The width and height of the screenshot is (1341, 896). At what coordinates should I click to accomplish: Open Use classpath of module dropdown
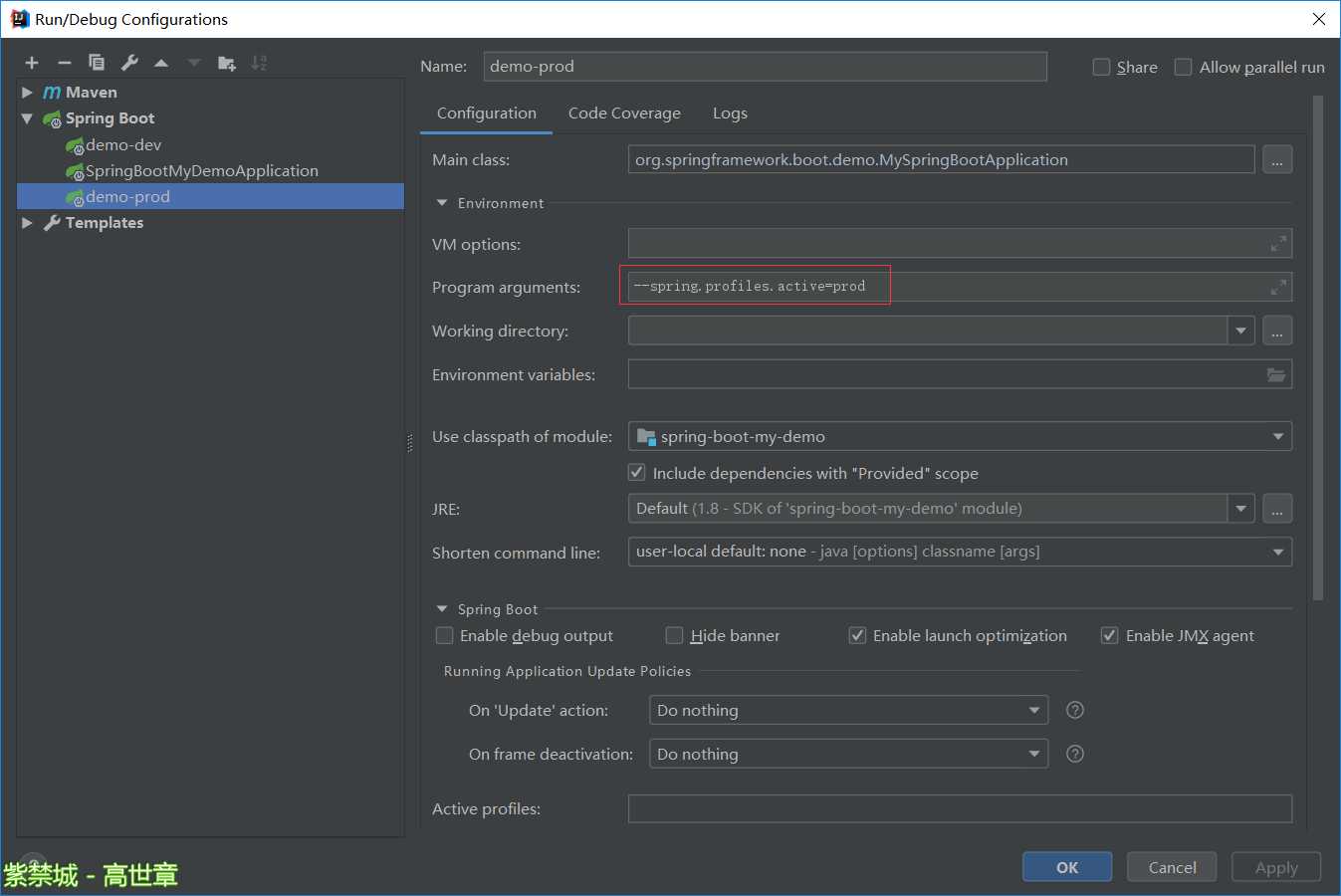click(x=1278, y=436)
